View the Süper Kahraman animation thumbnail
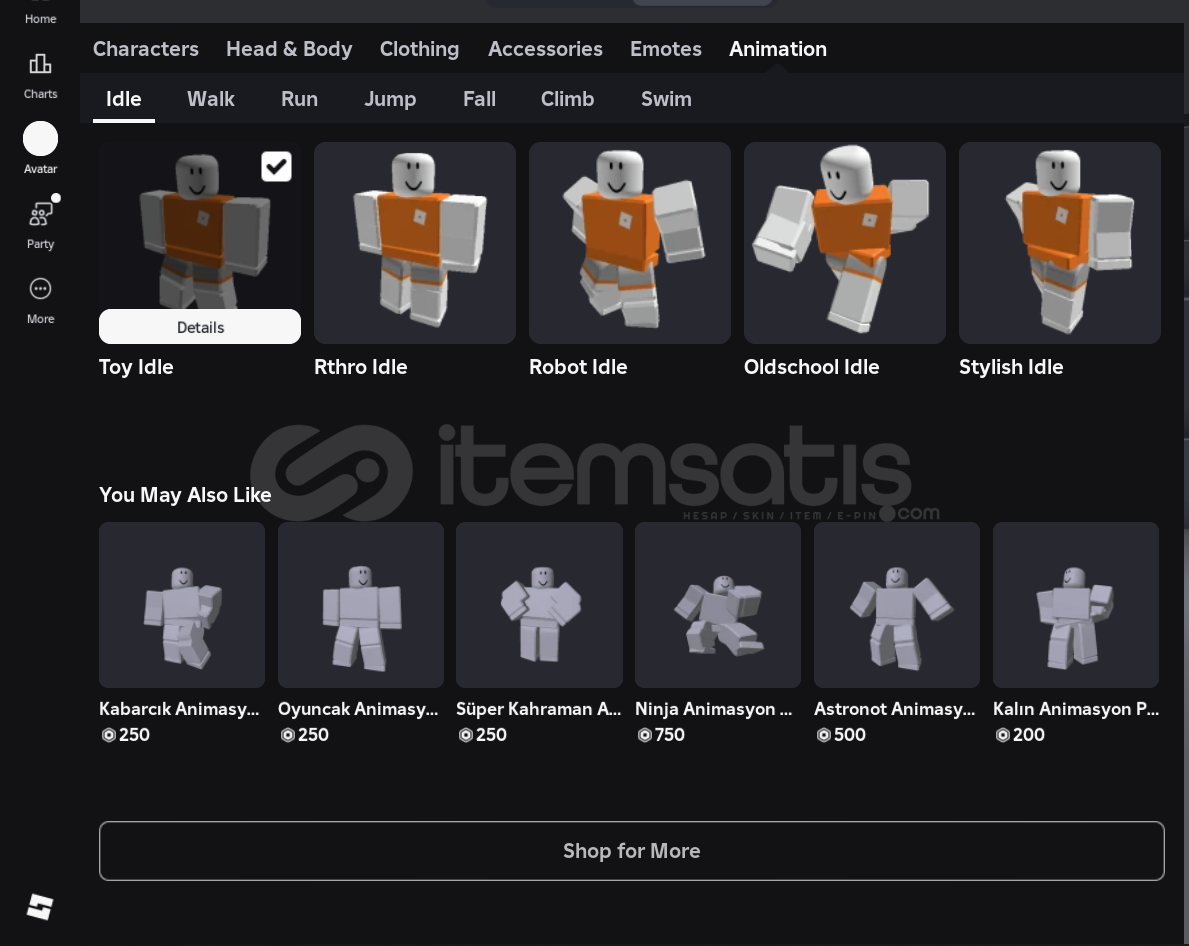 click(539, 605)
